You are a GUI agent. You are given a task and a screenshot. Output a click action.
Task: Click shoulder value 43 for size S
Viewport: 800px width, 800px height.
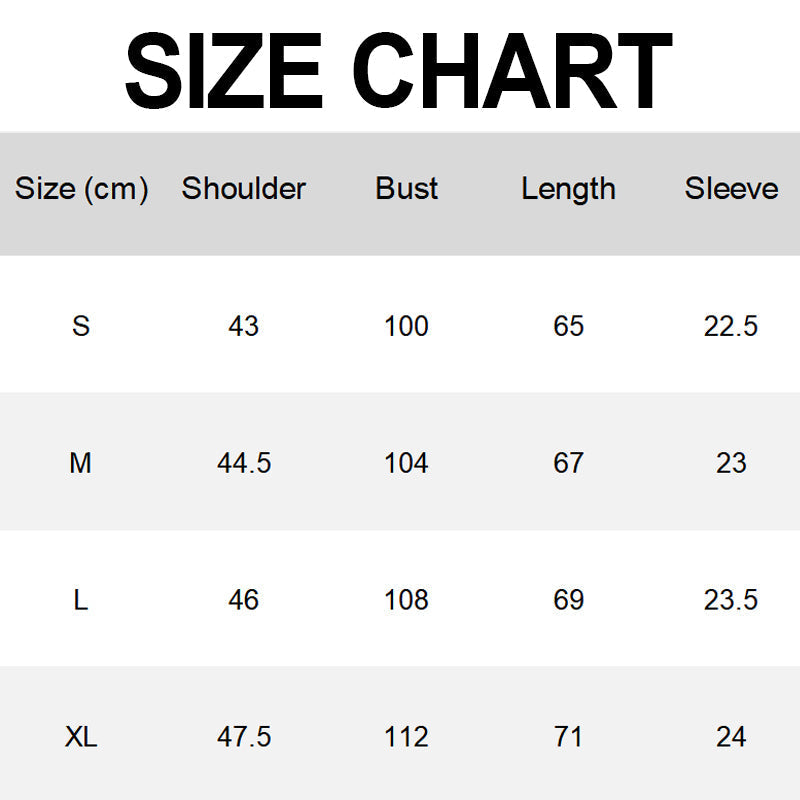point(243,326)
